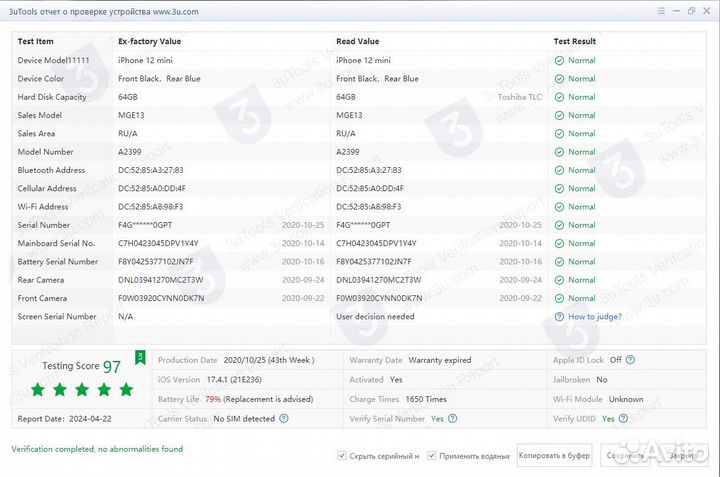Open help icon next to Carrier Status
The height and width of the screenshot is (477, 720).
click(284, 419)
